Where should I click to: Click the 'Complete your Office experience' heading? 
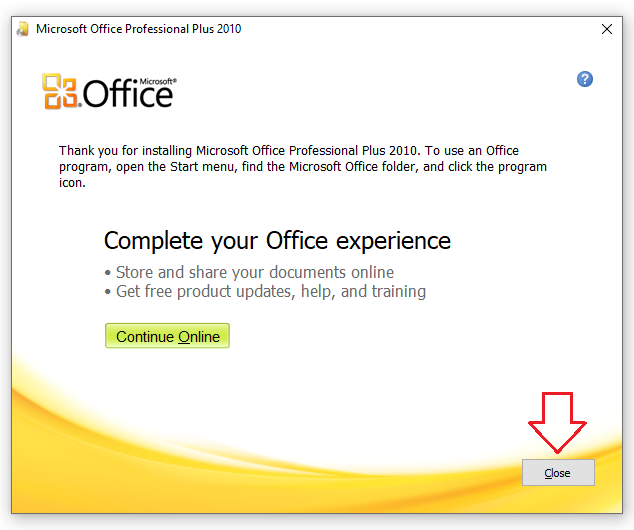(x=277, y=241)
